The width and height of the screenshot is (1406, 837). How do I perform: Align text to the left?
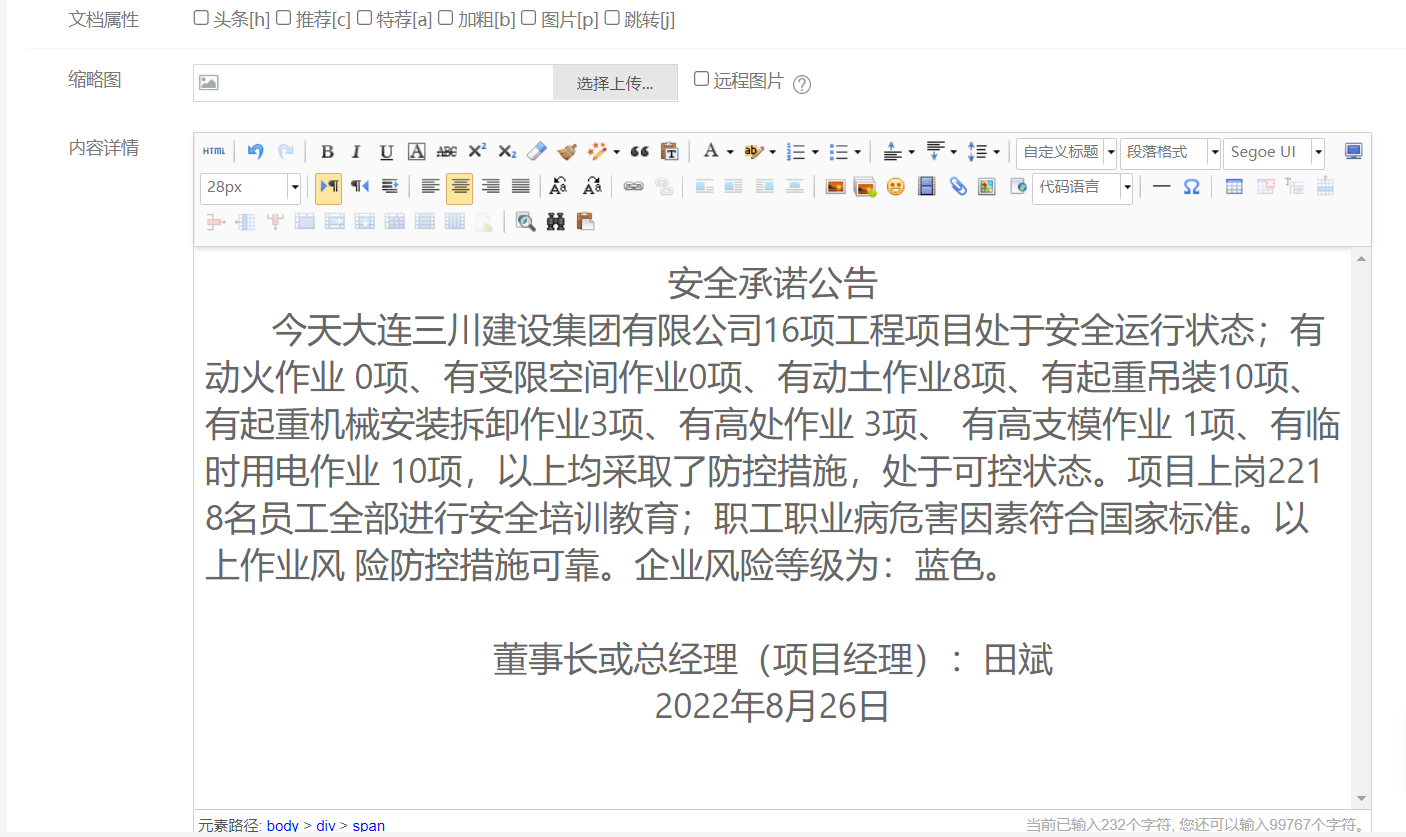[x=430, y=186]
